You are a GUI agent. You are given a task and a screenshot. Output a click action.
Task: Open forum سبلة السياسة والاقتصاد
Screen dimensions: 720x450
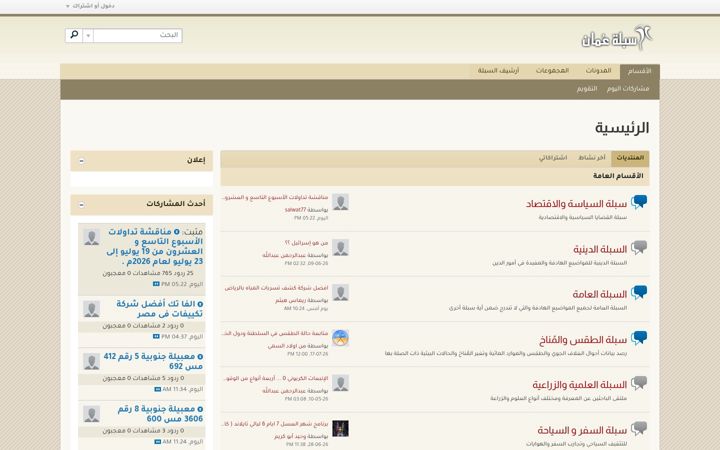click(576, 204)
